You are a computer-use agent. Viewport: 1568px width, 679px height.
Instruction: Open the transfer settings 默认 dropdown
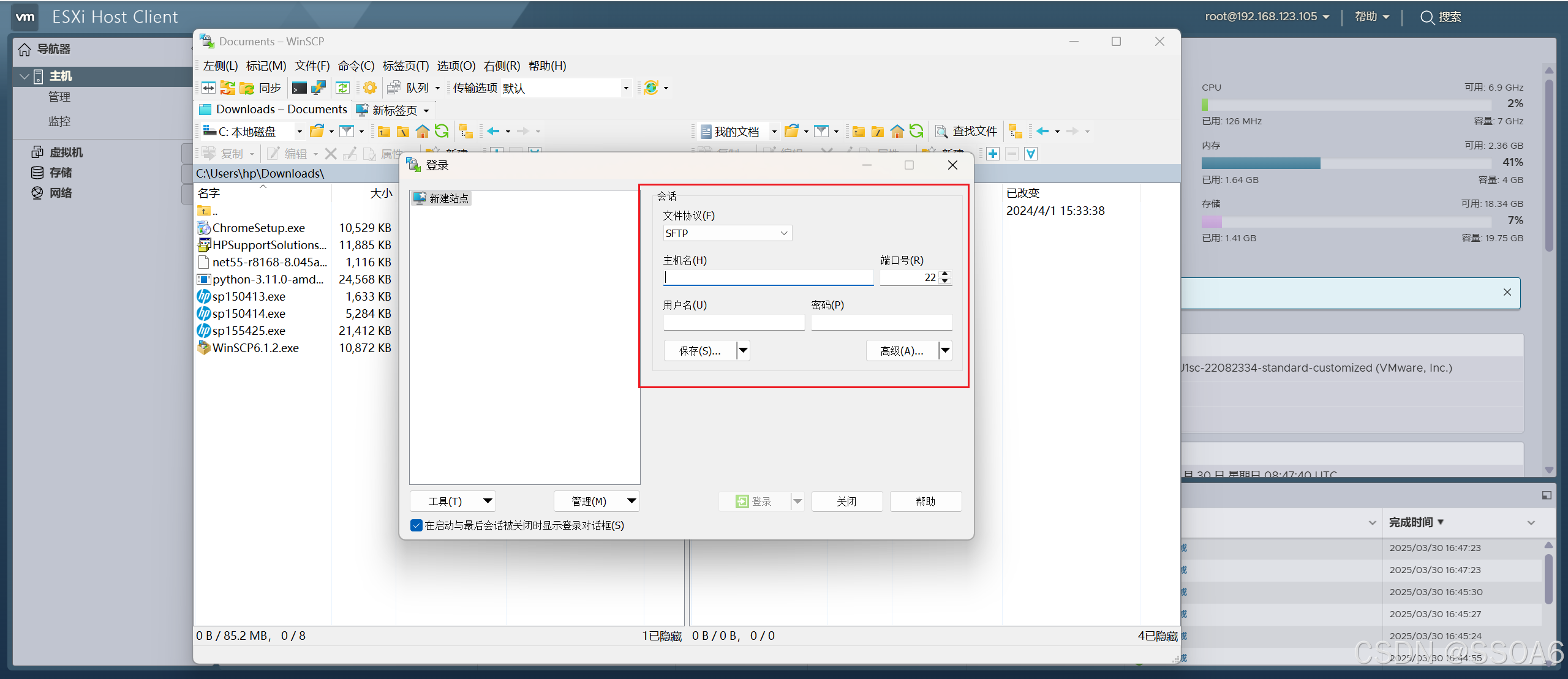coord(625,88)
